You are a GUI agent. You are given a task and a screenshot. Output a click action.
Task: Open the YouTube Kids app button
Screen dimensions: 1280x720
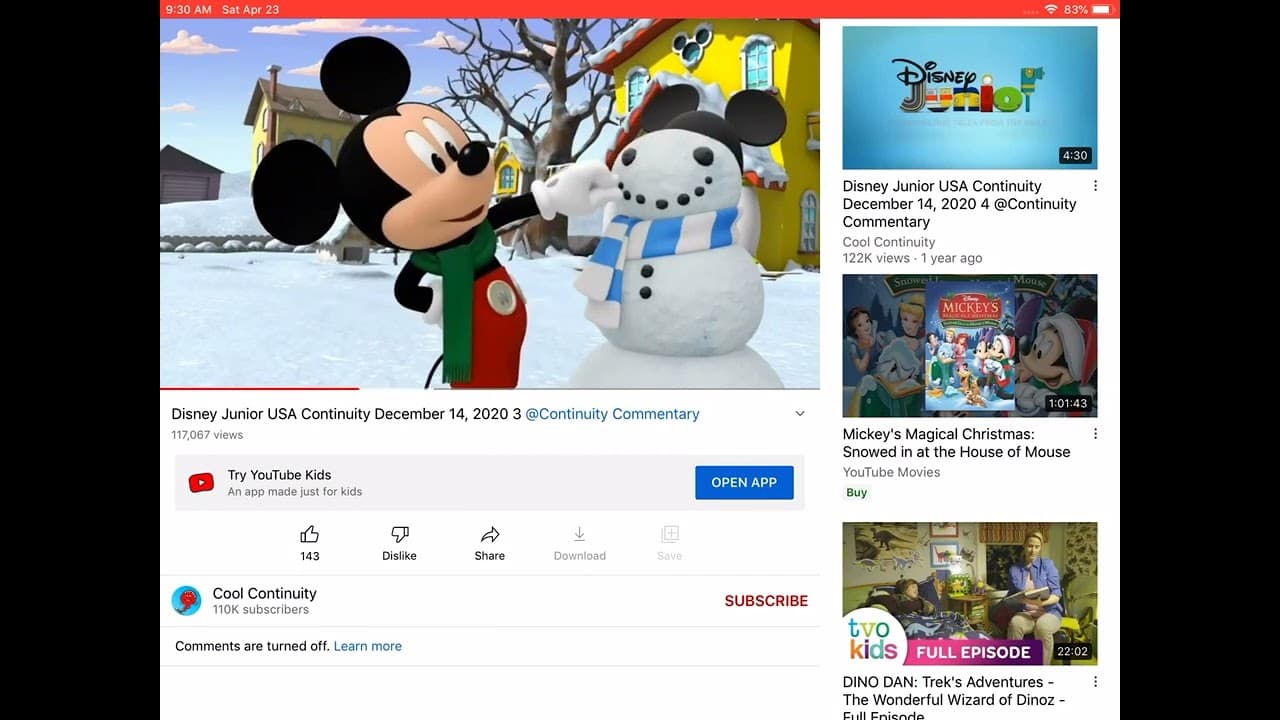click(744, 482)
